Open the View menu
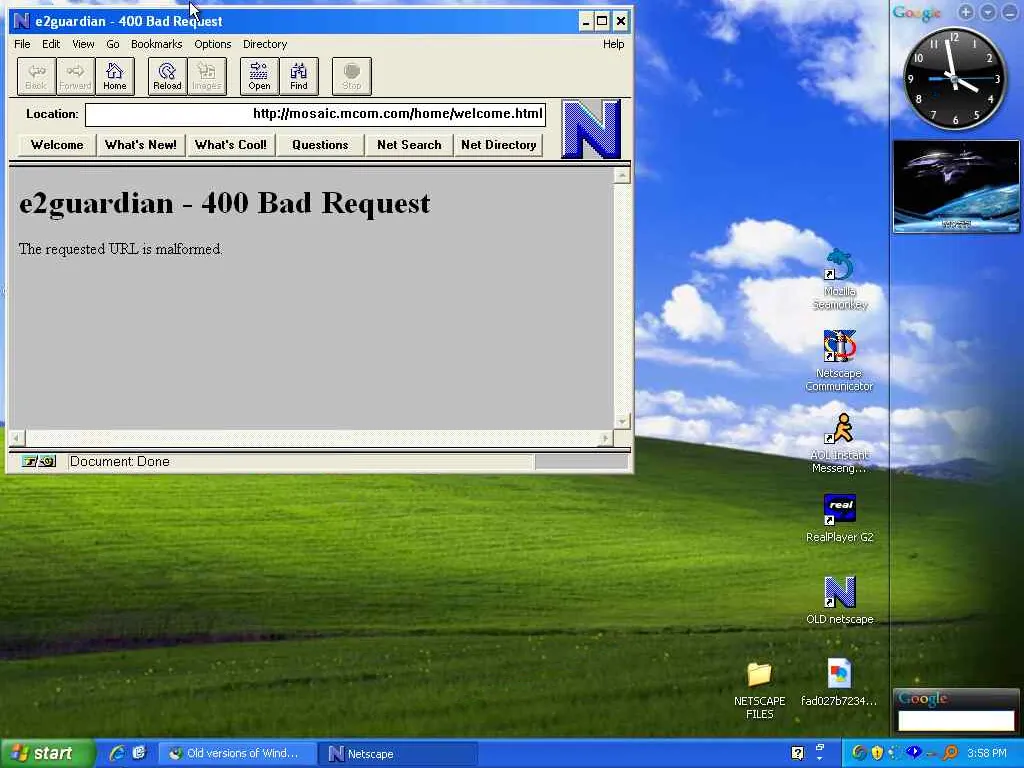 83,44
